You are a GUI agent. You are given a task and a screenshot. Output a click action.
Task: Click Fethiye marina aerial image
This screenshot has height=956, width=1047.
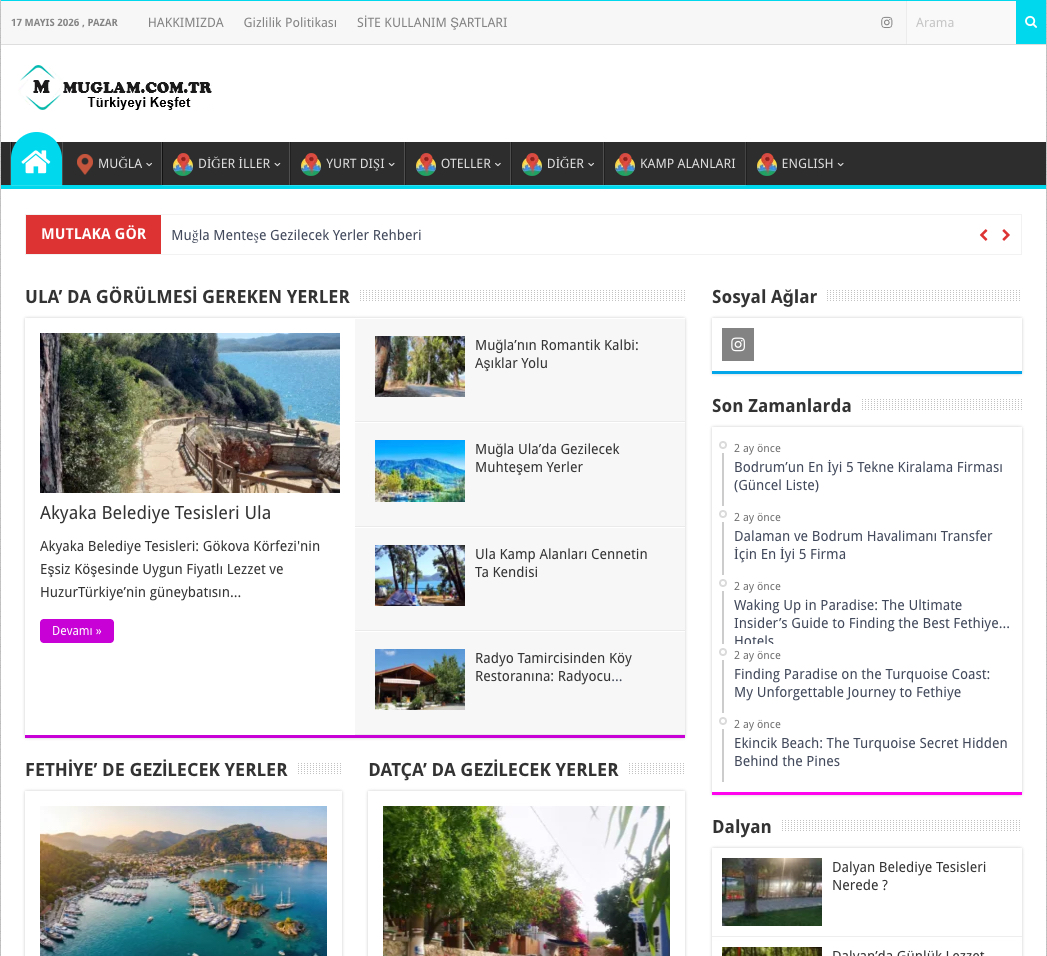pos(184,881)
